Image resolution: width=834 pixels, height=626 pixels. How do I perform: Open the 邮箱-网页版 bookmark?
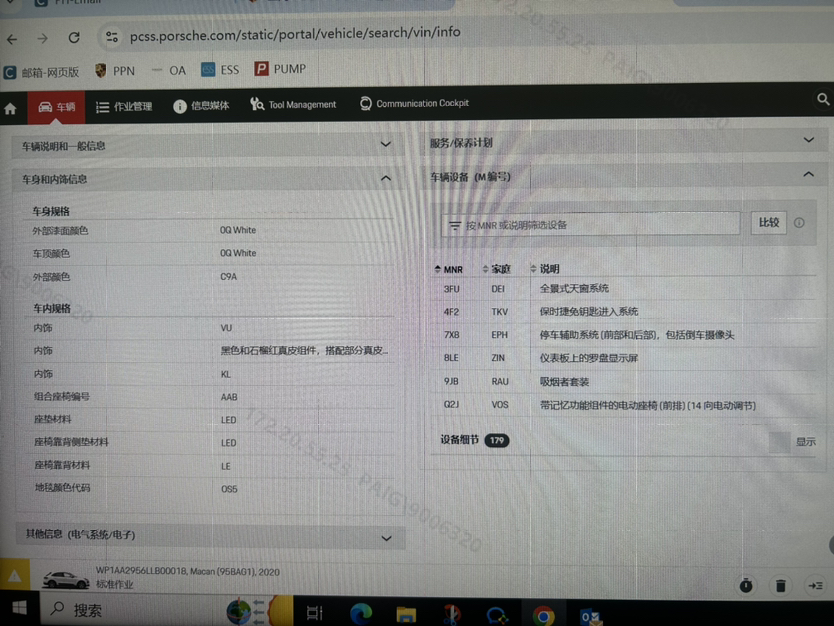click(41, 72)
